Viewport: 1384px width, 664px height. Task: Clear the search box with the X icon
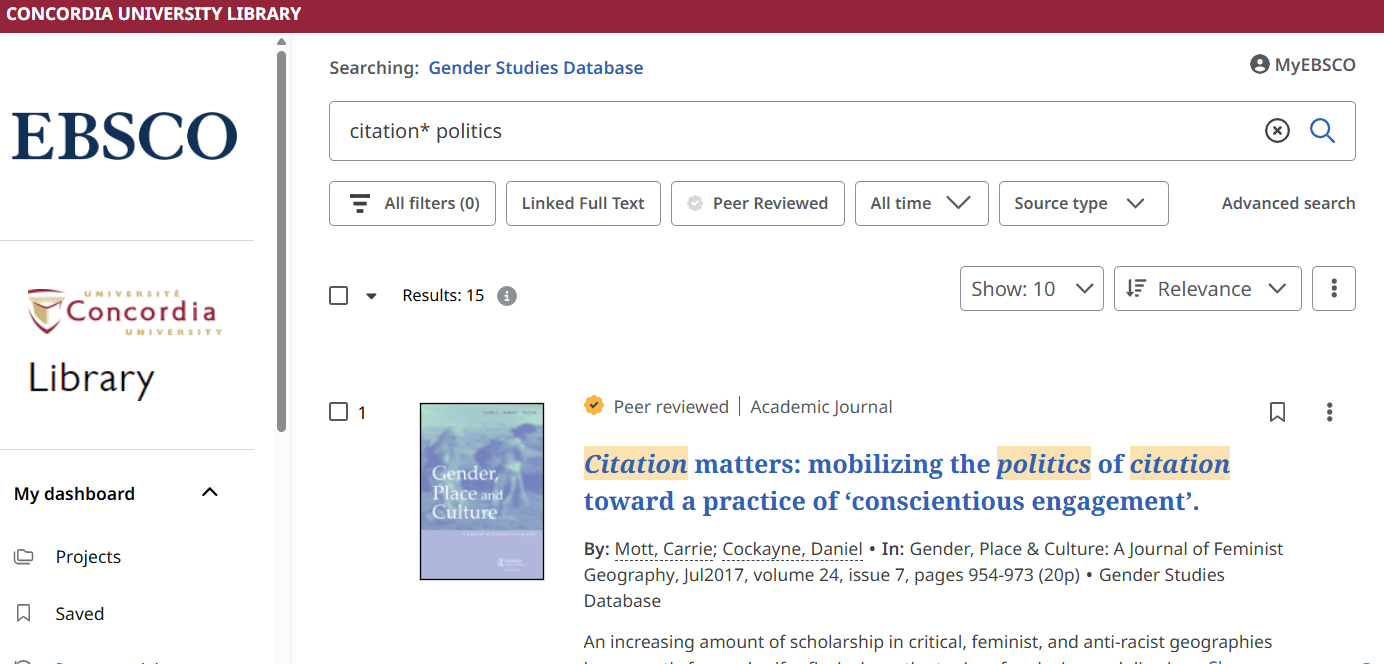coord(1277,131)
